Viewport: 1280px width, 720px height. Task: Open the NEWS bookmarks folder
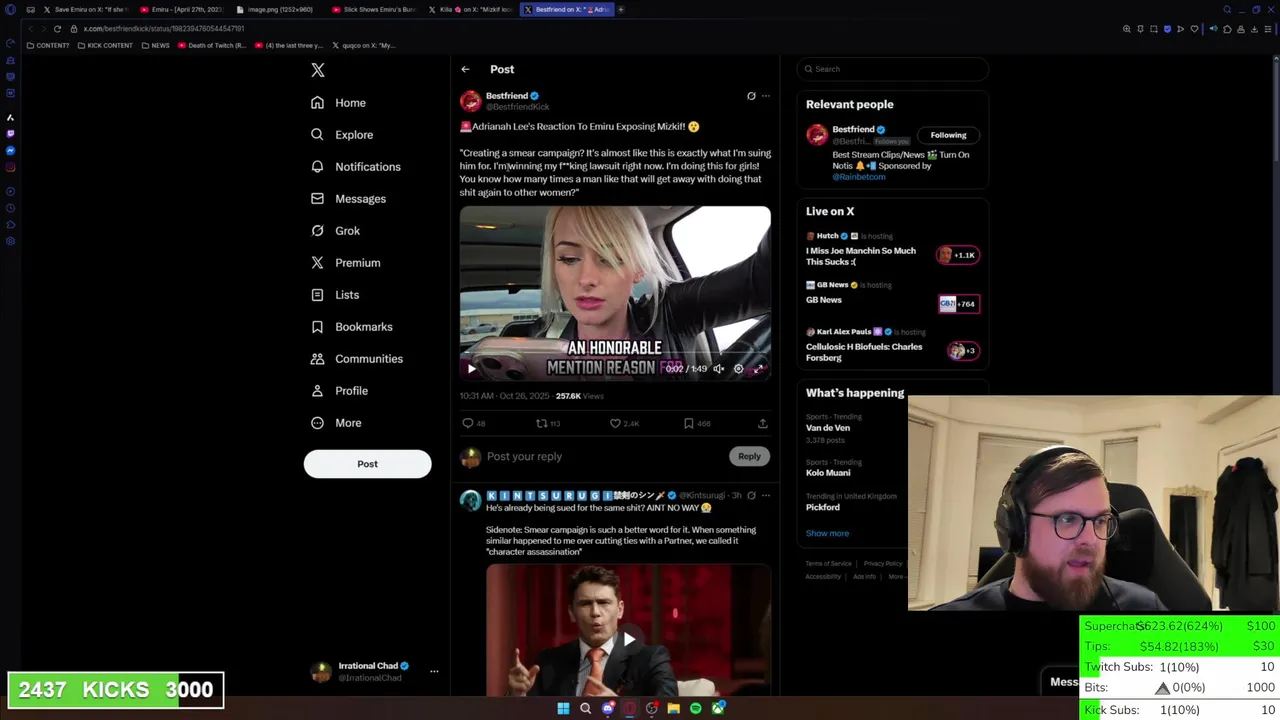pos(155,46)
